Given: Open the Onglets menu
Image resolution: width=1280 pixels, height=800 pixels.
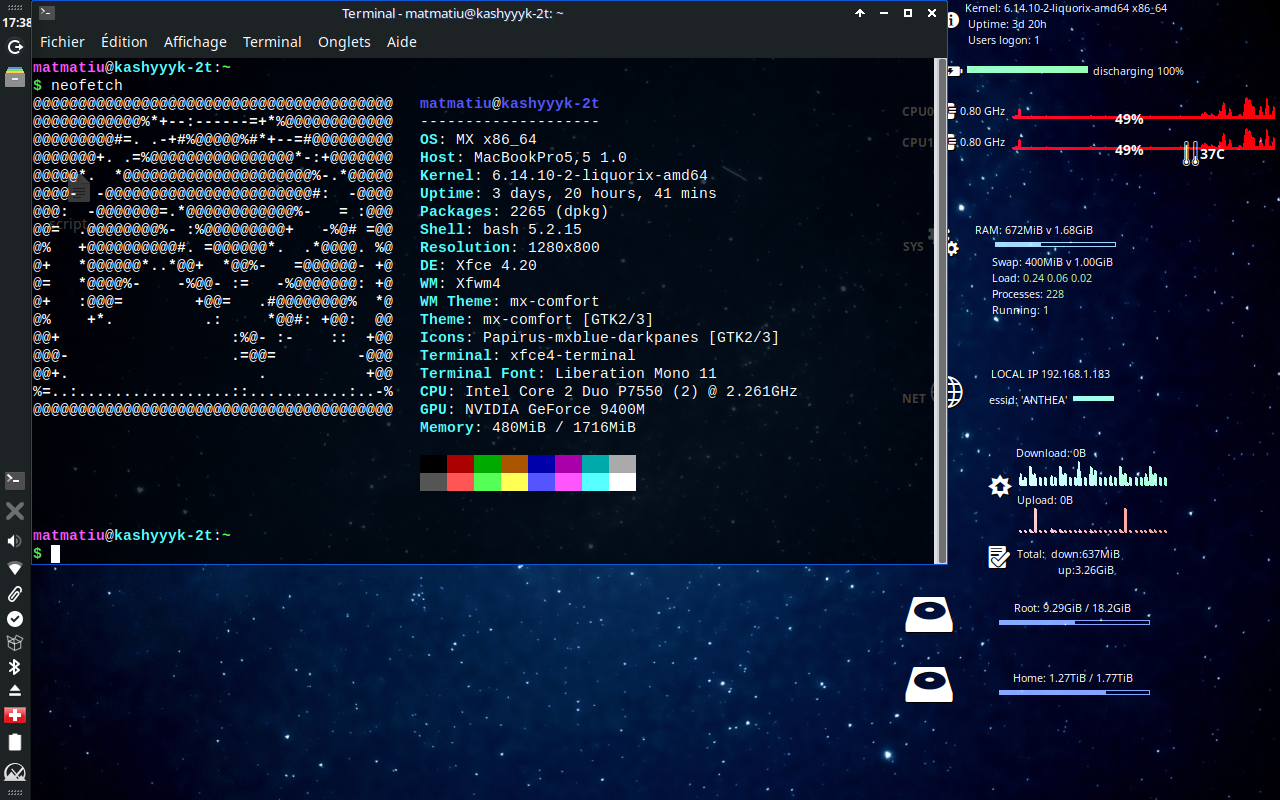Looking at the screenshot, I should tap(344, 42).
